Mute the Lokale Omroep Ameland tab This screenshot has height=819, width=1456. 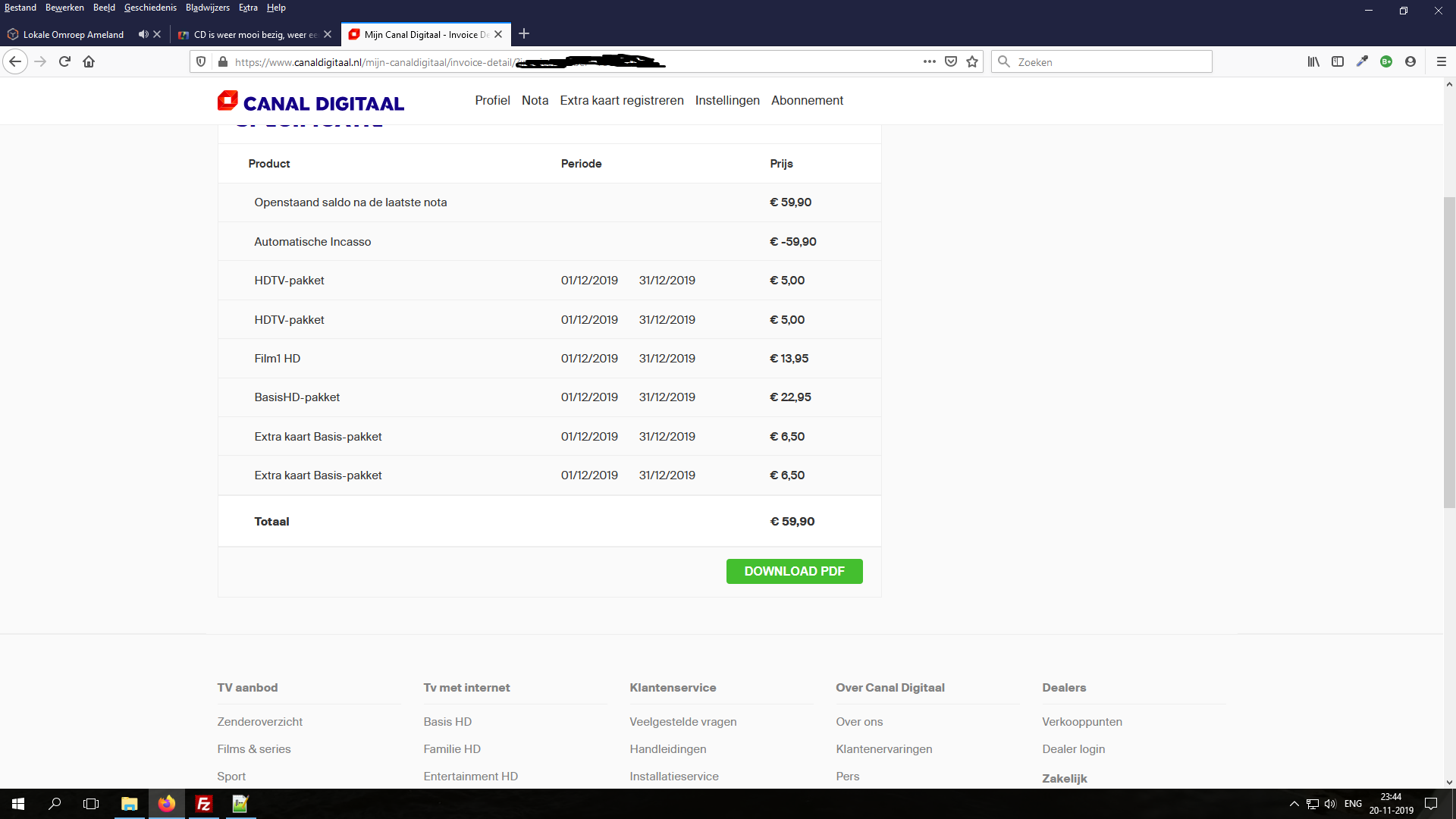pos(143,34)
